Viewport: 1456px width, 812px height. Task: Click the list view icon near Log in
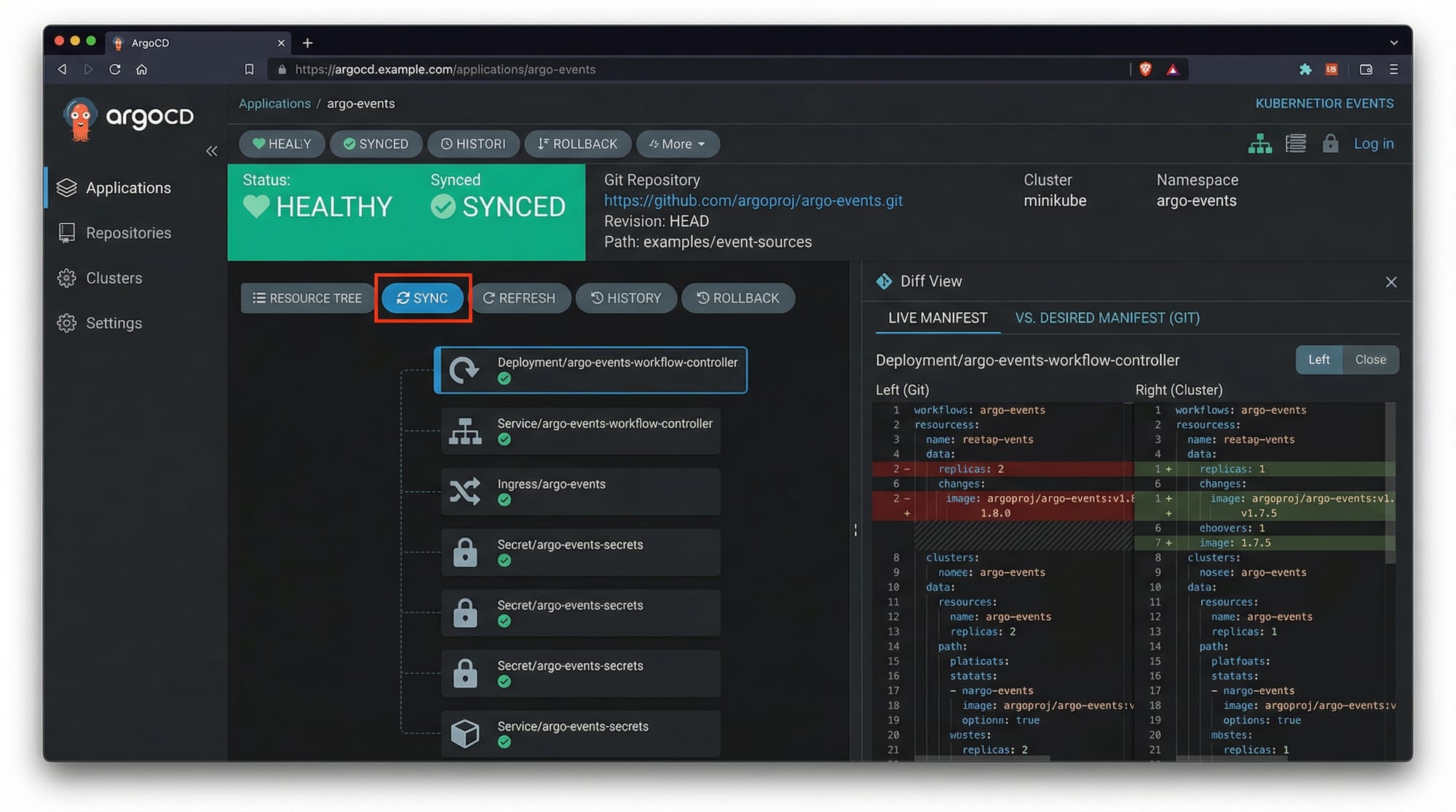1296,143
